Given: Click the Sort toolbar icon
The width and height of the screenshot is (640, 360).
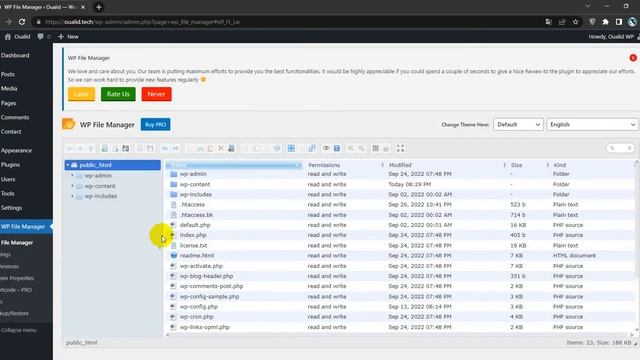Looking at the screenshot, I should [386, 148].
